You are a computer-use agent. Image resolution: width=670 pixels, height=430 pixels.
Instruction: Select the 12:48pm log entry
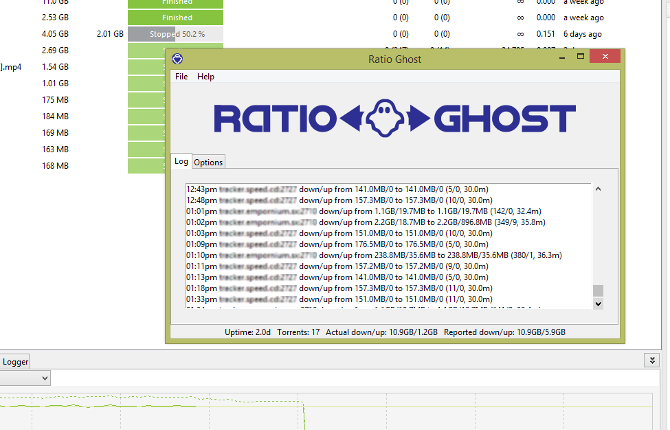(x=339, y=200)
